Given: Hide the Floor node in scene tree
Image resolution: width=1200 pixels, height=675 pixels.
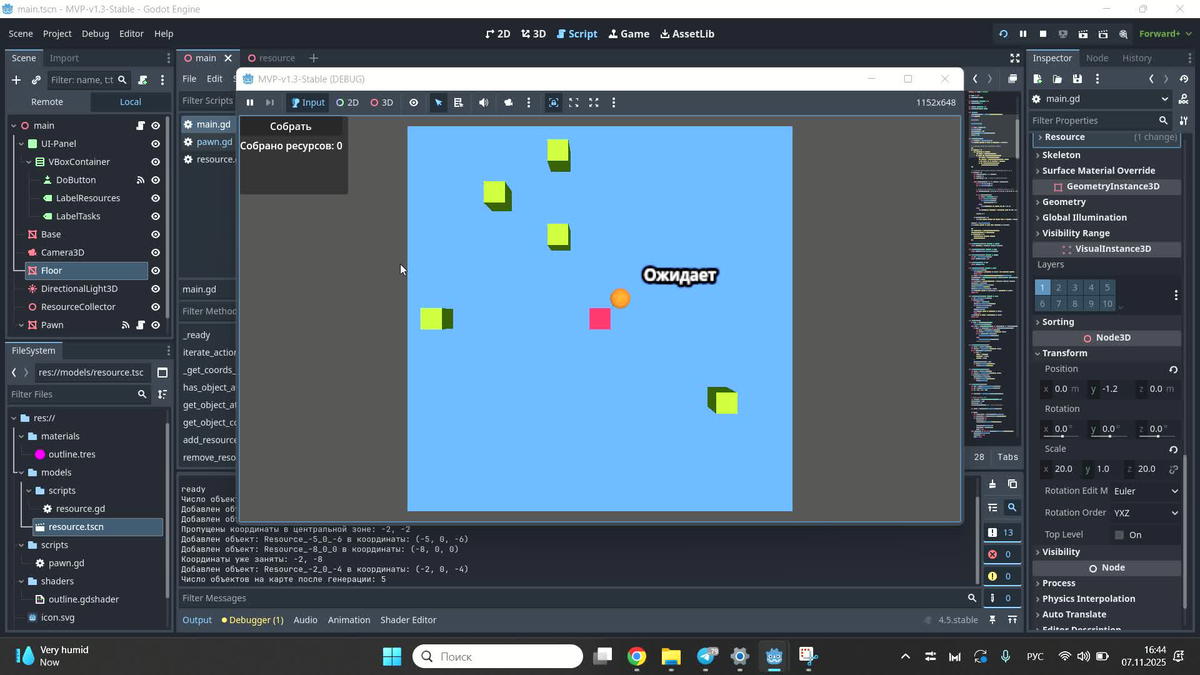Looking at the screenshot, I should (x=155, y=271).
